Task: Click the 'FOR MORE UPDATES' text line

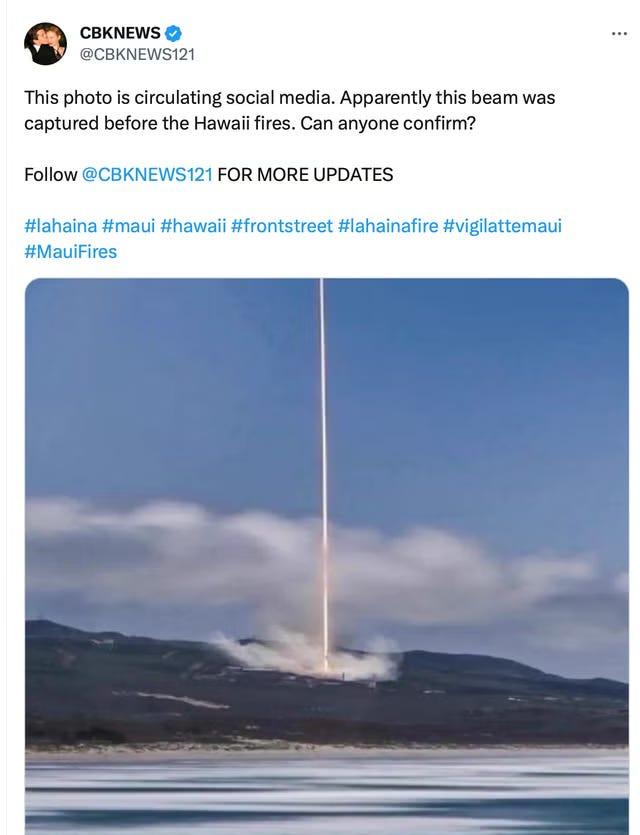Action: [x=305, y=175]
